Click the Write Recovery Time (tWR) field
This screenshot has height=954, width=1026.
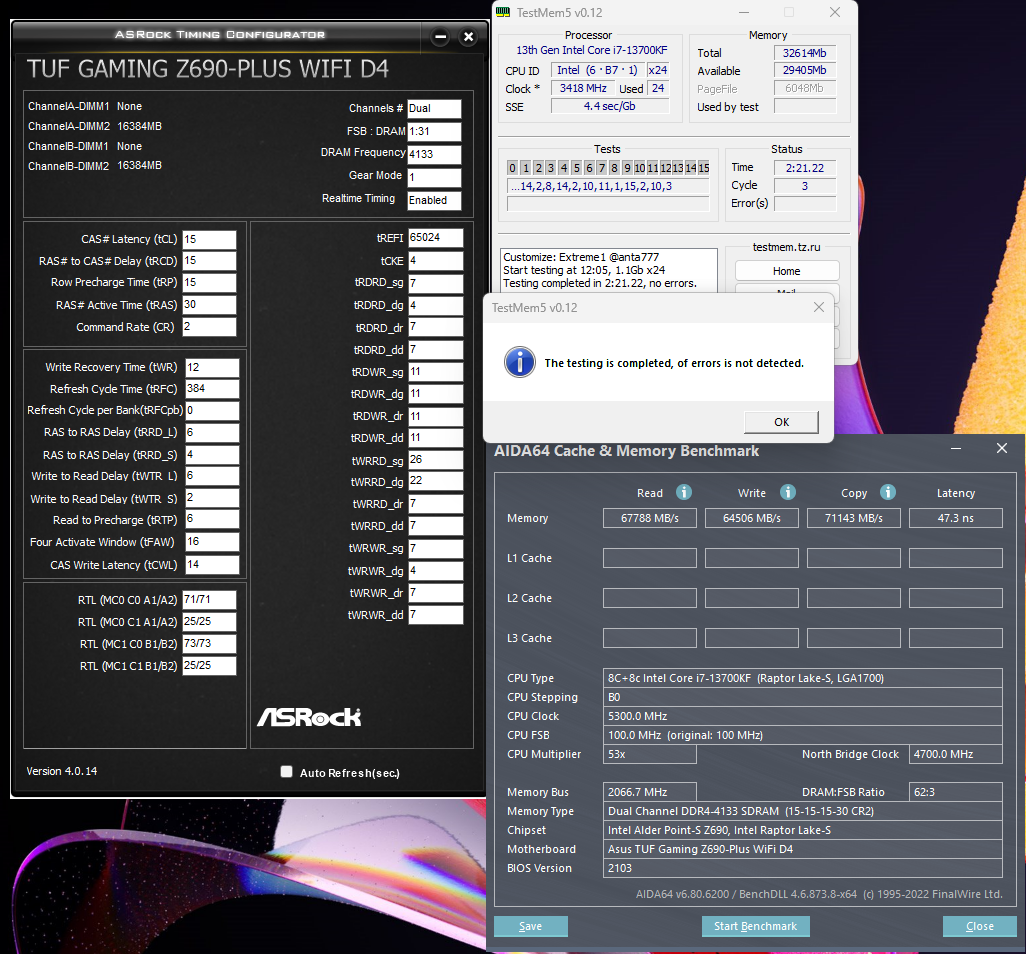212,368
